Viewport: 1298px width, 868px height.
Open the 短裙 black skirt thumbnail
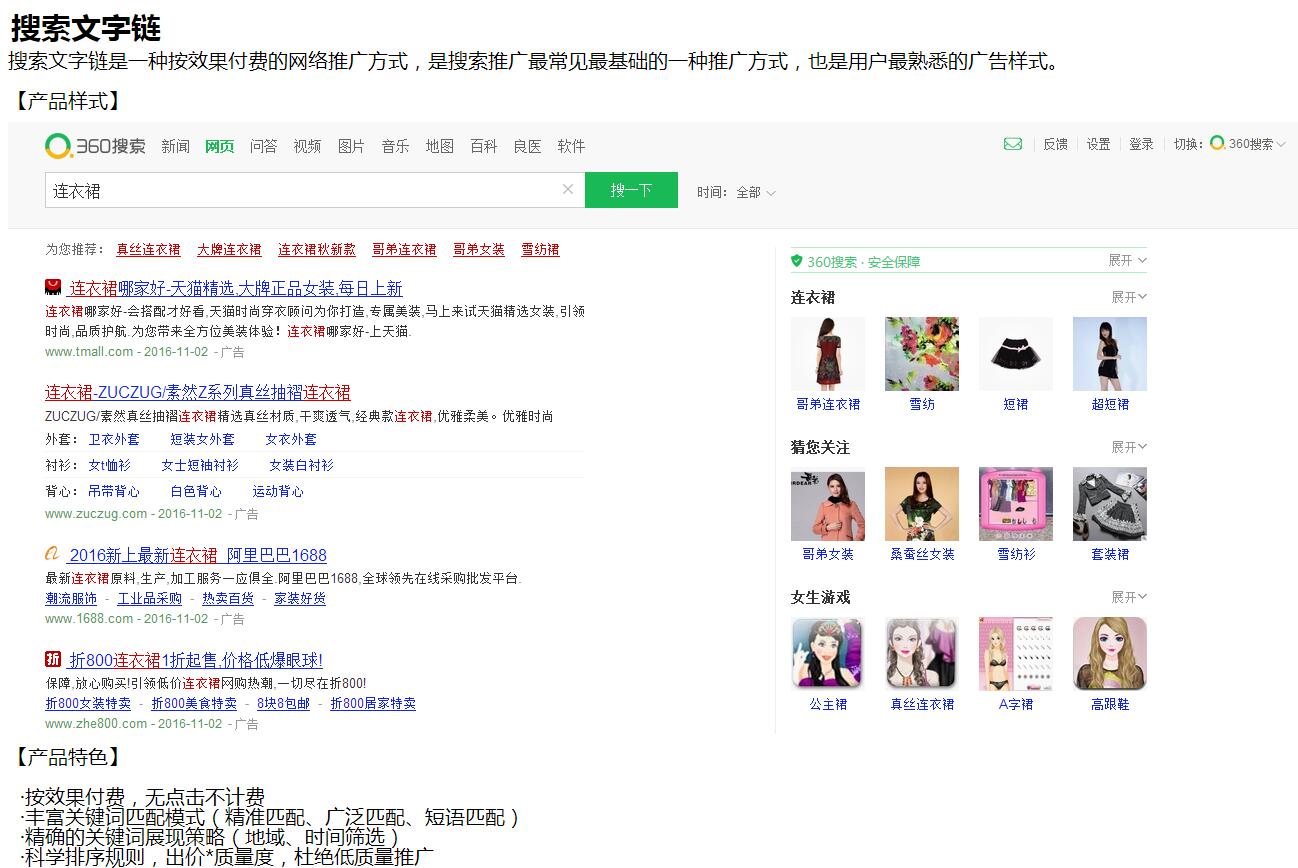pyautogui.click(x=1016, y=354)
